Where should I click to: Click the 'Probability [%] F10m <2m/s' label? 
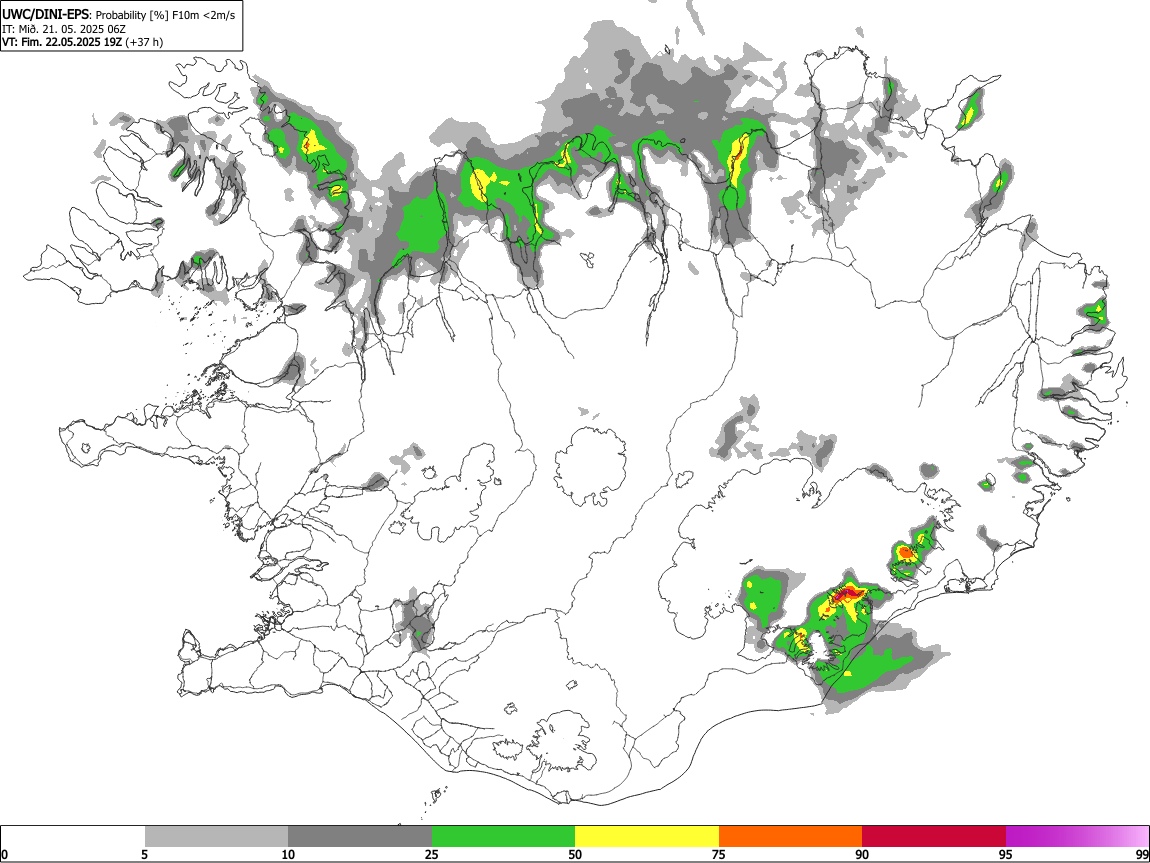click(166, 15)
